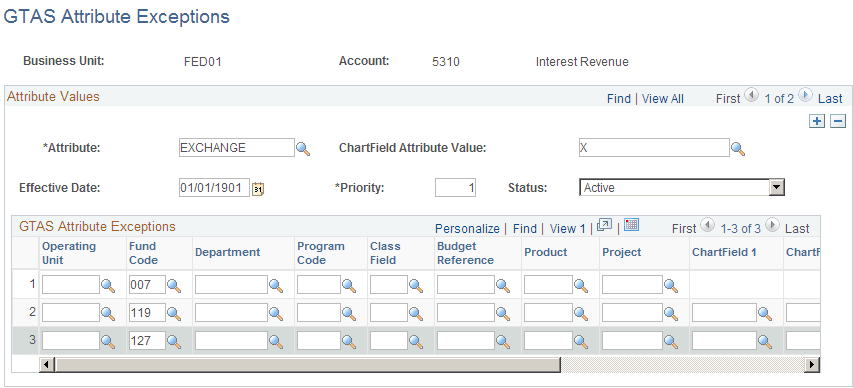Show next rows in exceptions grid
This screenshot has height=388, width=853.
[772, 226]
